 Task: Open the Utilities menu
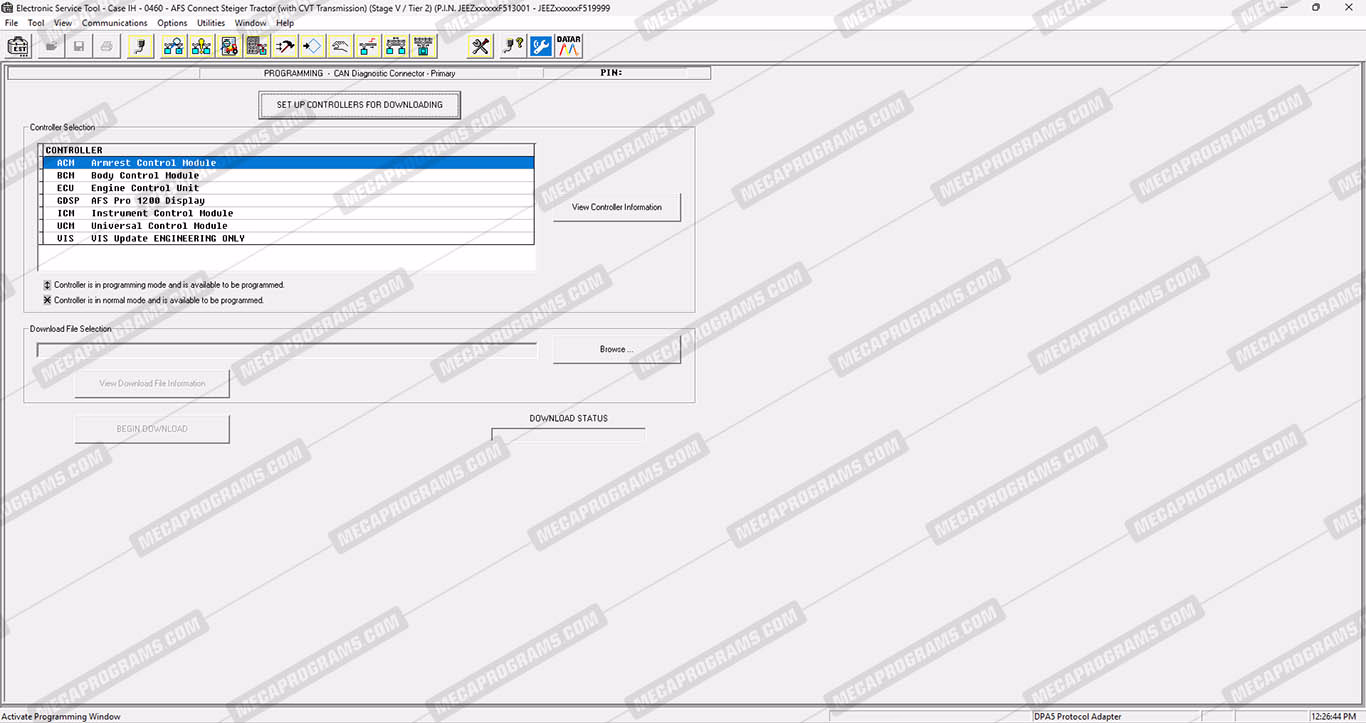click(211, 23)
